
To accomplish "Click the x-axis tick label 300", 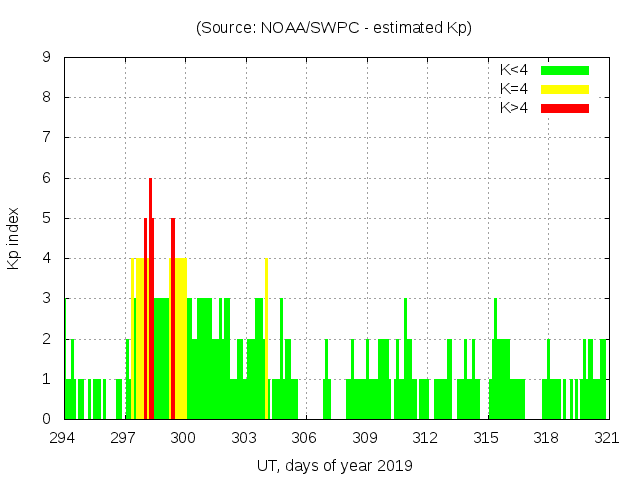I will pyautogui.click(x=184, y=437).
